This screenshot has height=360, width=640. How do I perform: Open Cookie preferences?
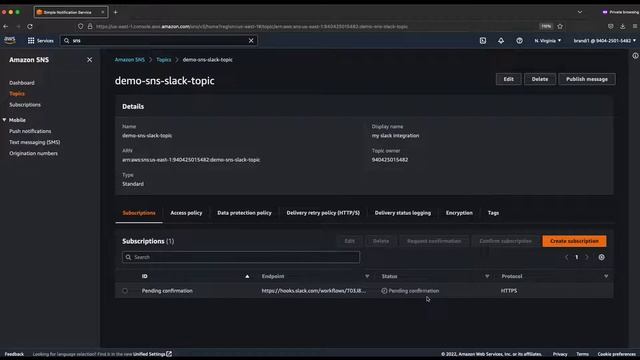(x=617, y=354)
